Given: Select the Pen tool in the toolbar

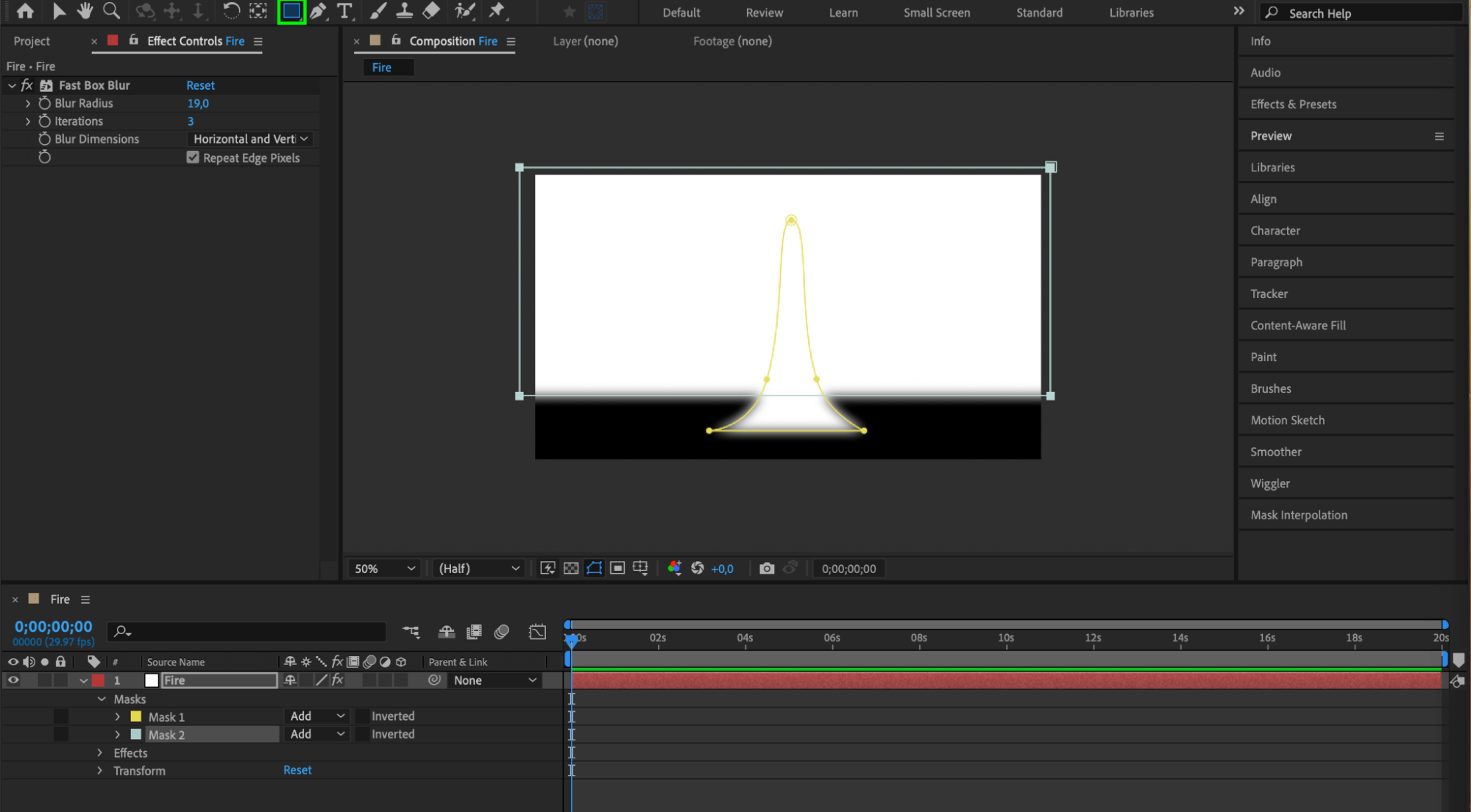Looking at the screenshot, I should pos(318,11).
